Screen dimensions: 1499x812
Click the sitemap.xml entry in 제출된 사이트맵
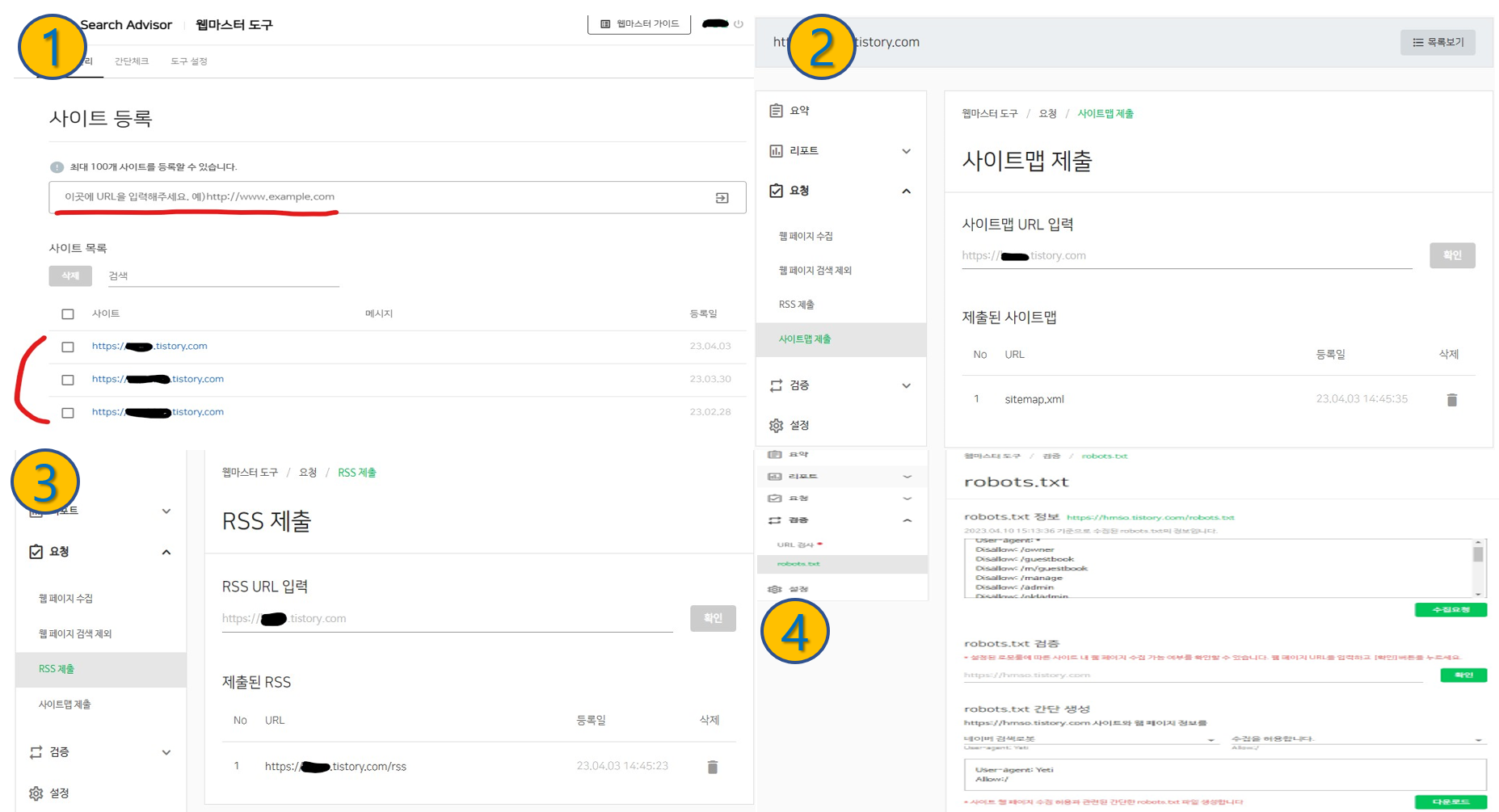click(1034, 400)
